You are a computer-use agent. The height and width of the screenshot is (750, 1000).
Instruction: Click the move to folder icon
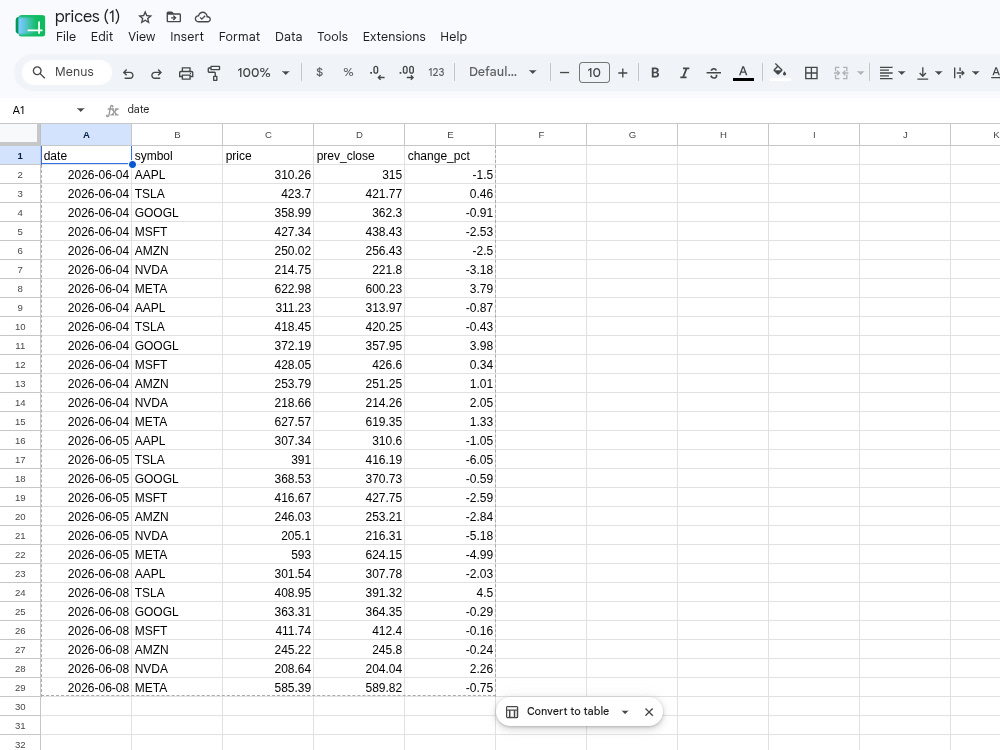(173, 17)
